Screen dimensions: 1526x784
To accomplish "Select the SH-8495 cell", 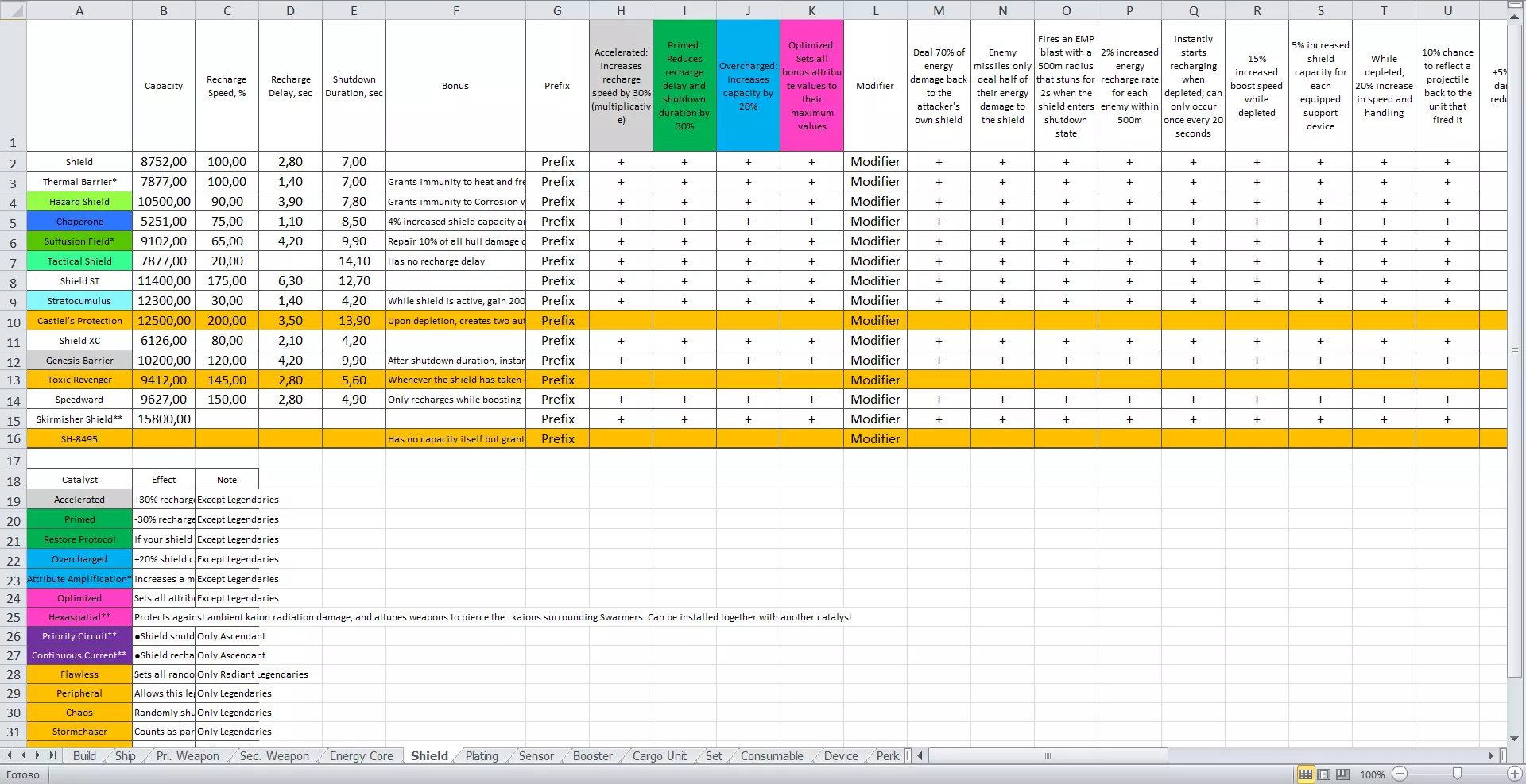I will pyautogui.click(x=79, y=439).
